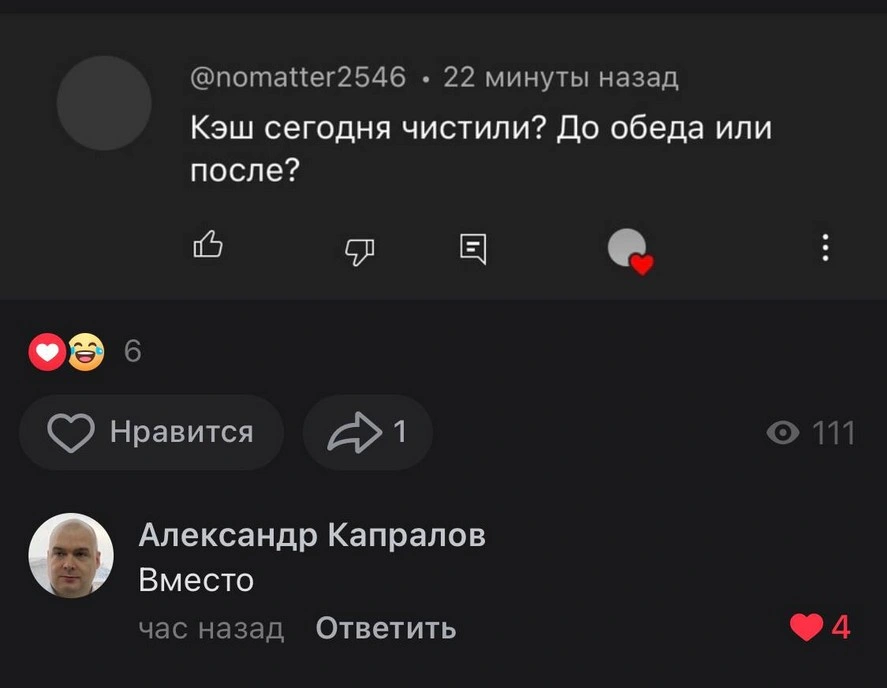Click the 'час назад' comment timestamp
Image resolution: width=887 pixels, height=688 pixels.
(211, 628)
